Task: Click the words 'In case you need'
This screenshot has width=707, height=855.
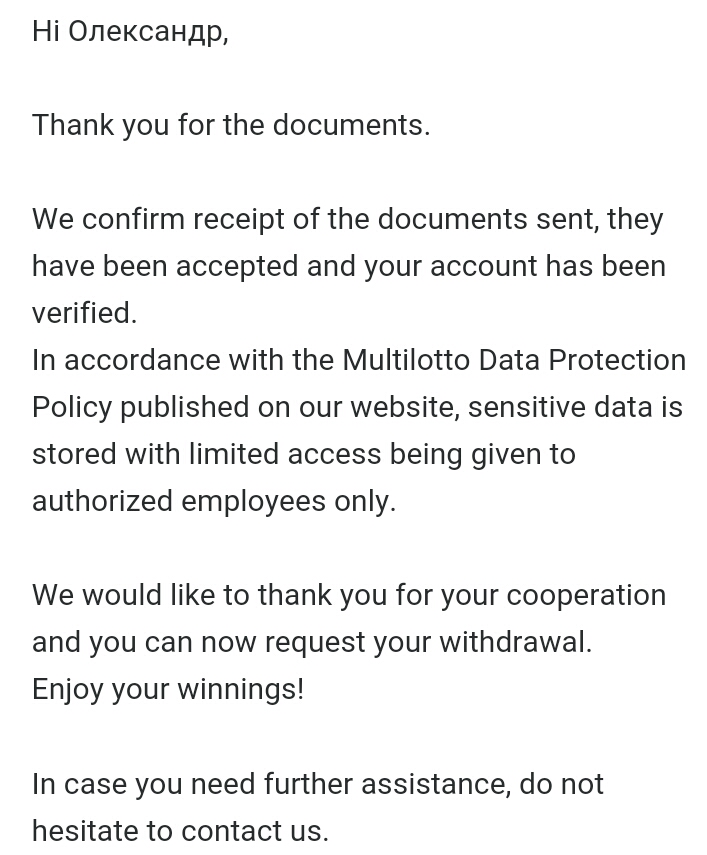Action: (143, 784)
